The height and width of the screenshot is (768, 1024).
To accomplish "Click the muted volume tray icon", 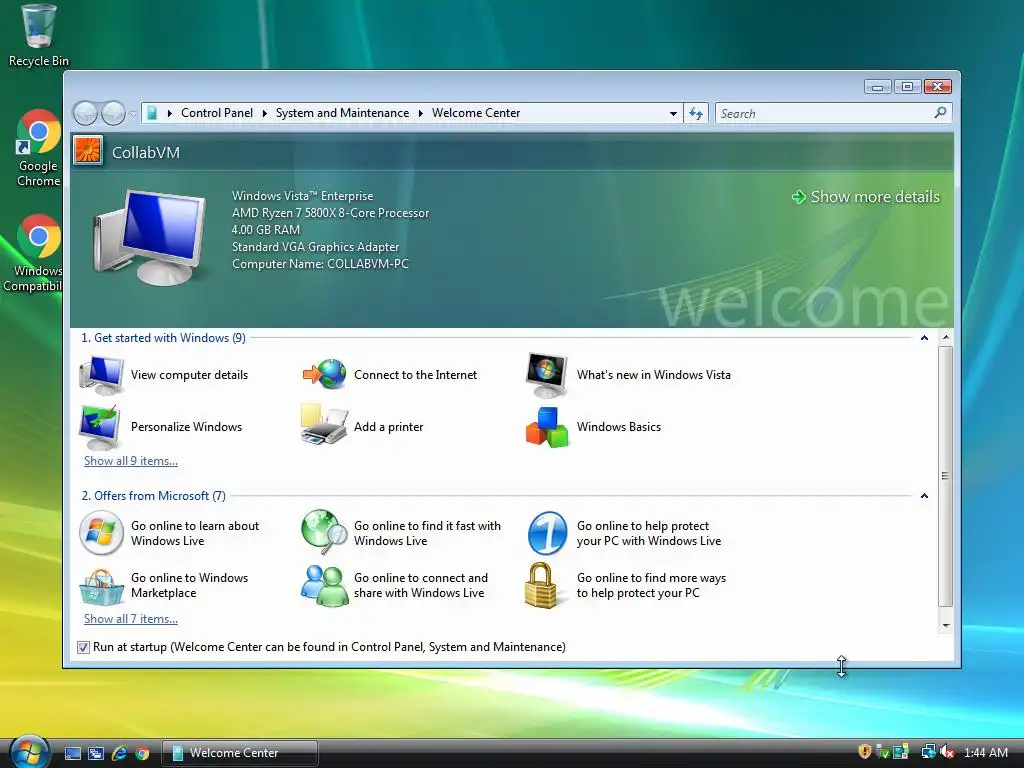I will pos(947,752).
